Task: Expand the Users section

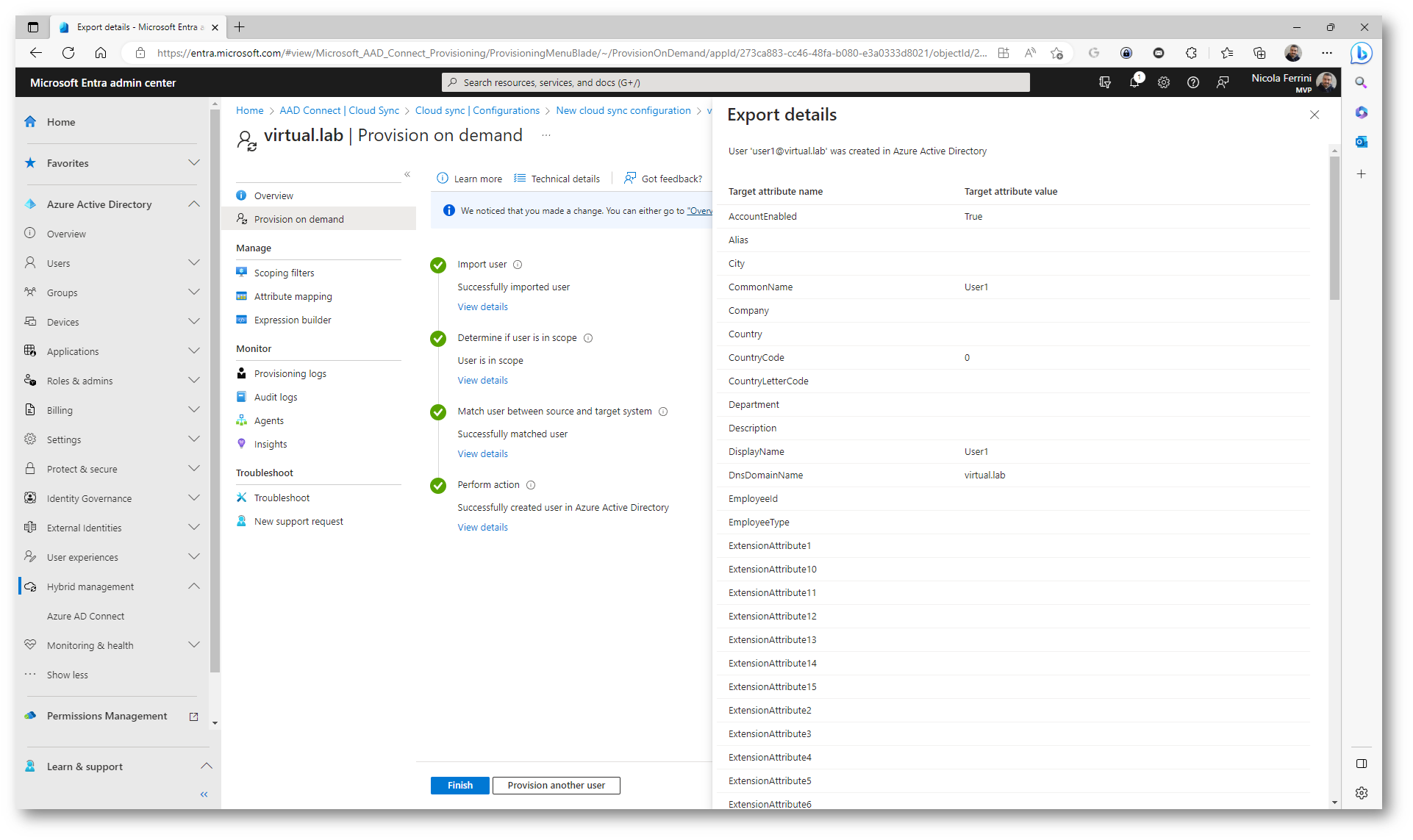Action: click(194, 263)
